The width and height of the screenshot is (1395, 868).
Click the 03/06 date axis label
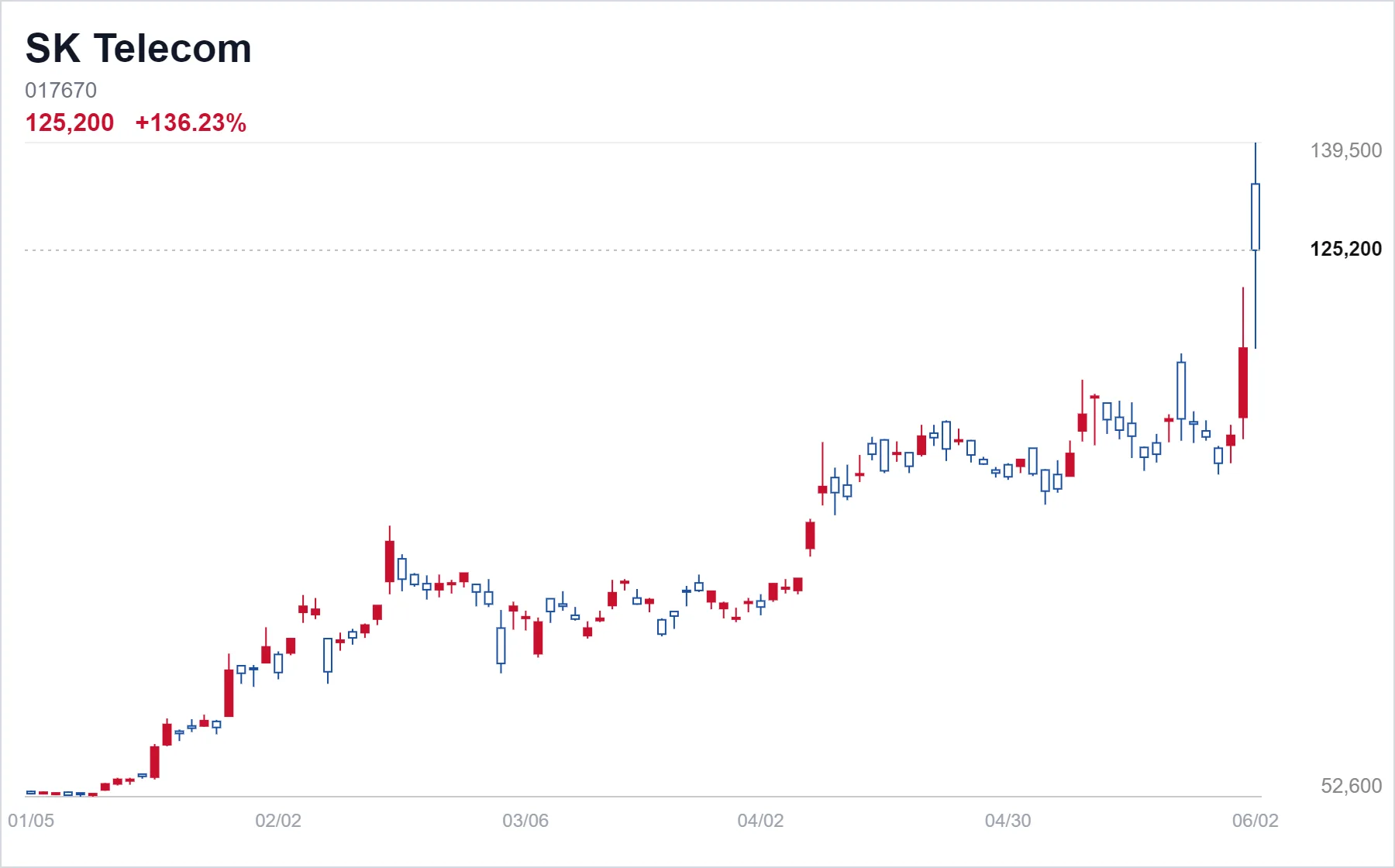click(525, 821)
